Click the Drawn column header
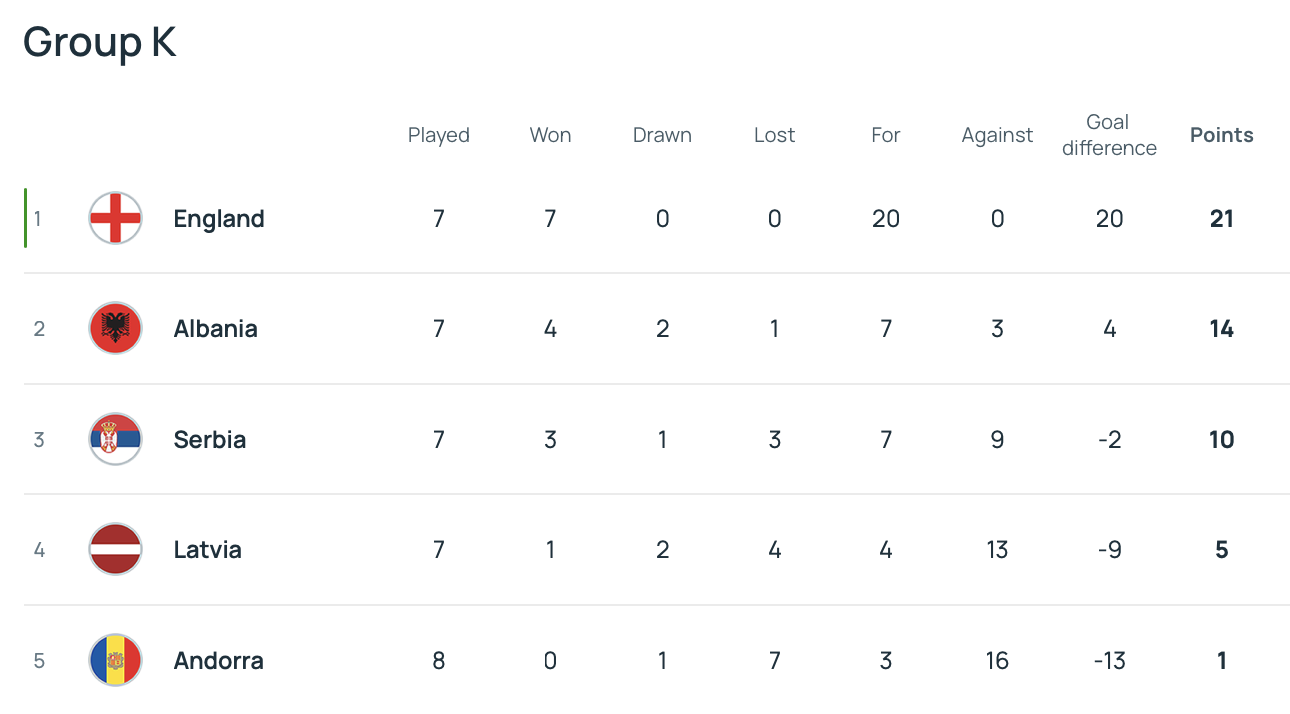 (x=662, y=135)
